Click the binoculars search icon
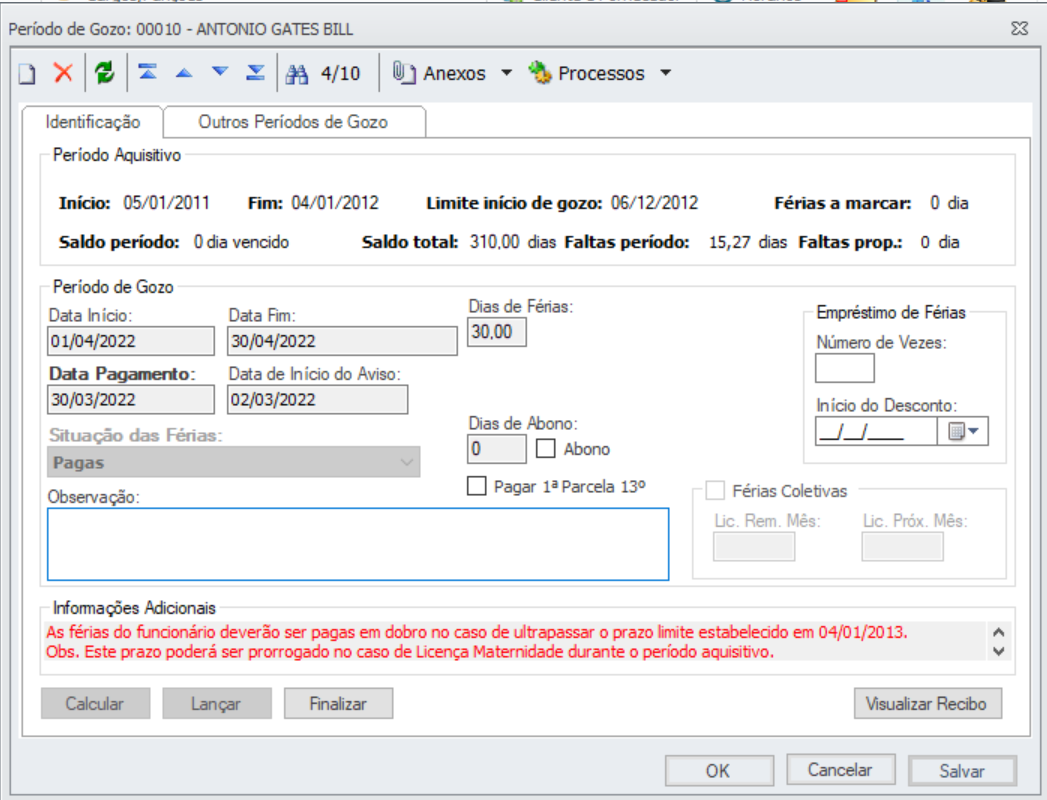Image resolution: width=1047 pixels, height=800 pixels. coord(296,73)
